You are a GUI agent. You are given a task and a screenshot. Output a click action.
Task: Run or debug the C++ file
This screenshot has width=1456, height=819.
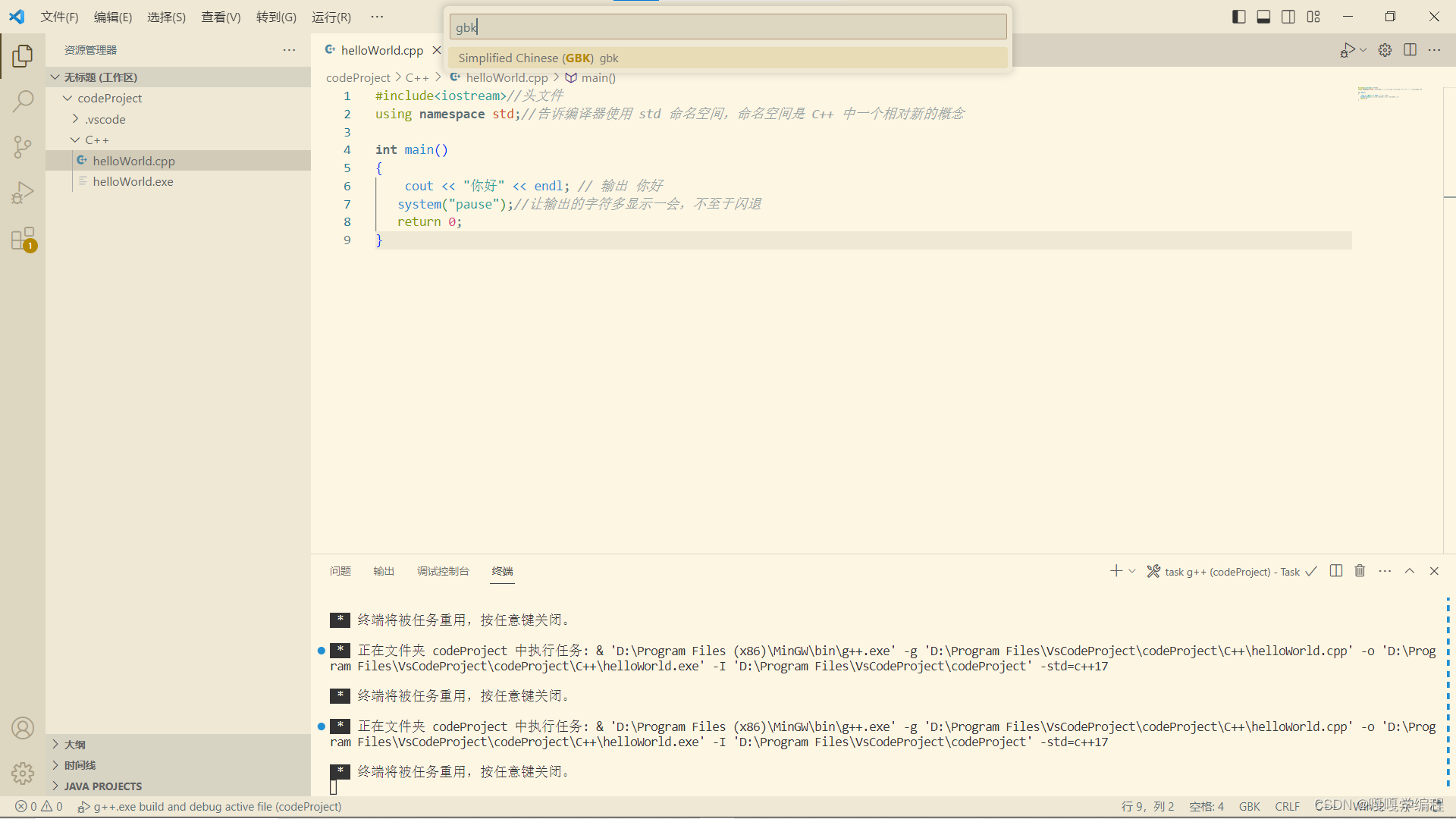1348,50
